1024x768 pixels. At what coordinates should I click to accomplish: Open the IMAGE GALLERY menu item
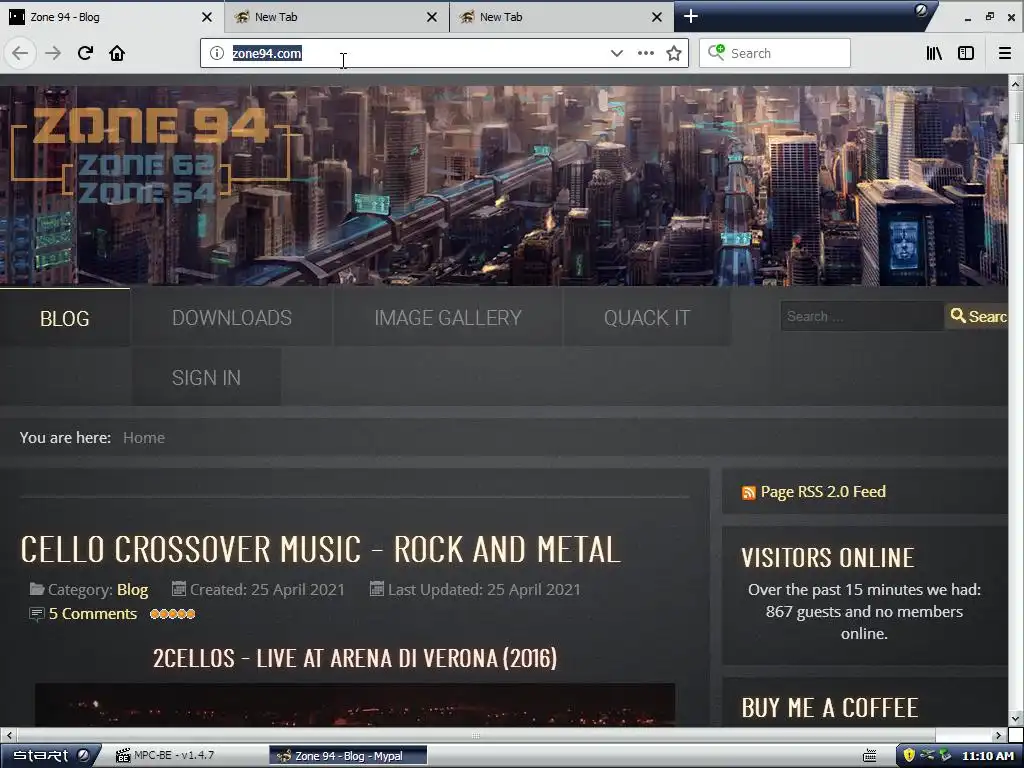(x=448, y=318)
